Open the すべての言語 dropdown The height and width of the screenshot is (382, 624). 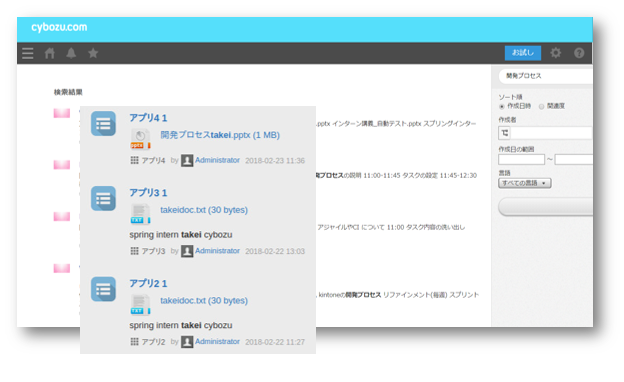(x=525, y=183)
